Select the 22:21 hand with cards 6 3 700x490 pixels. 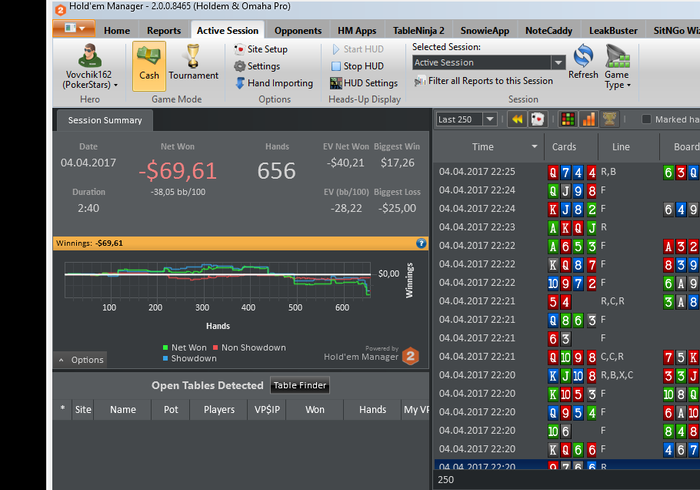pyautogui.click(x=567, y=338)
